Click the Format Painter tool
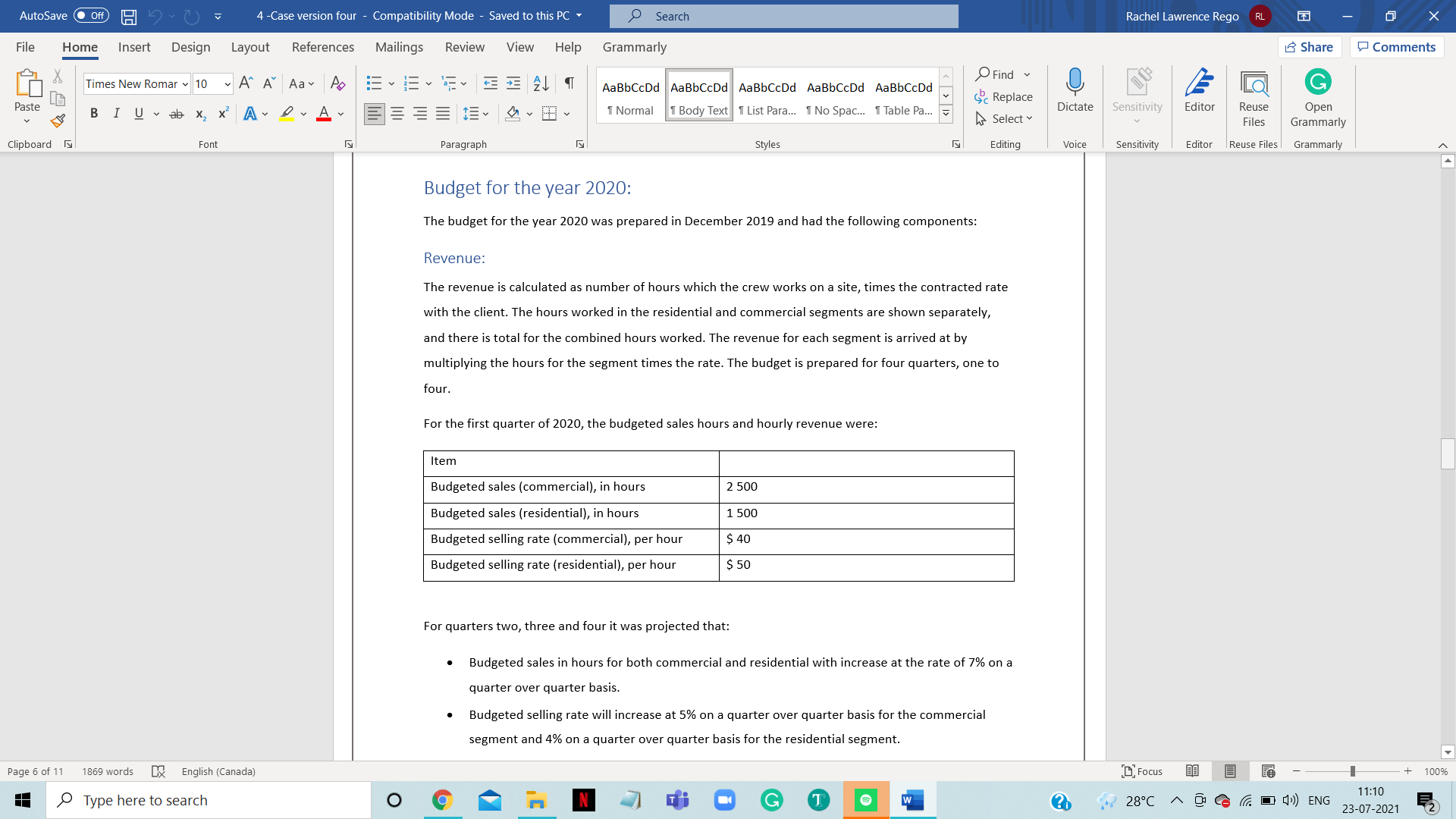The image size is (1456, 819). [58, 120]
